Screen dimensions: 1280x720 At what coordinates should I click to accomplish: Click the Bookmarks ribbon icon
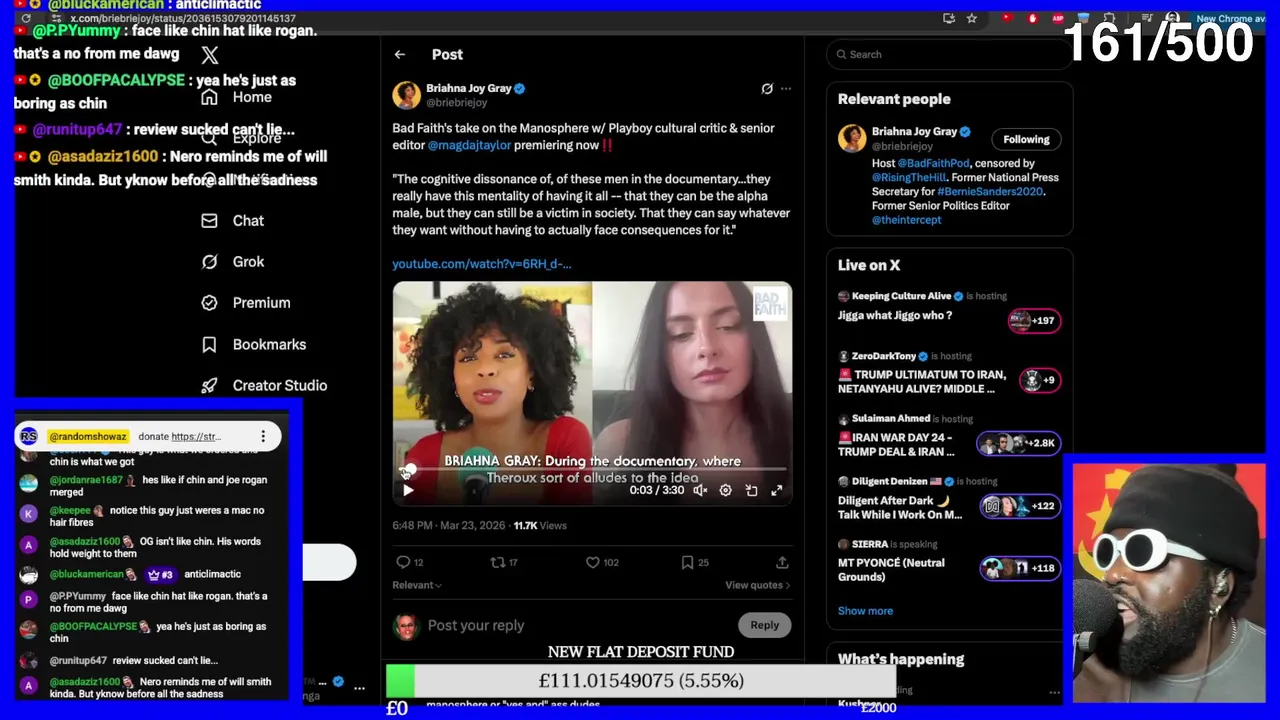tap(209, 344)
